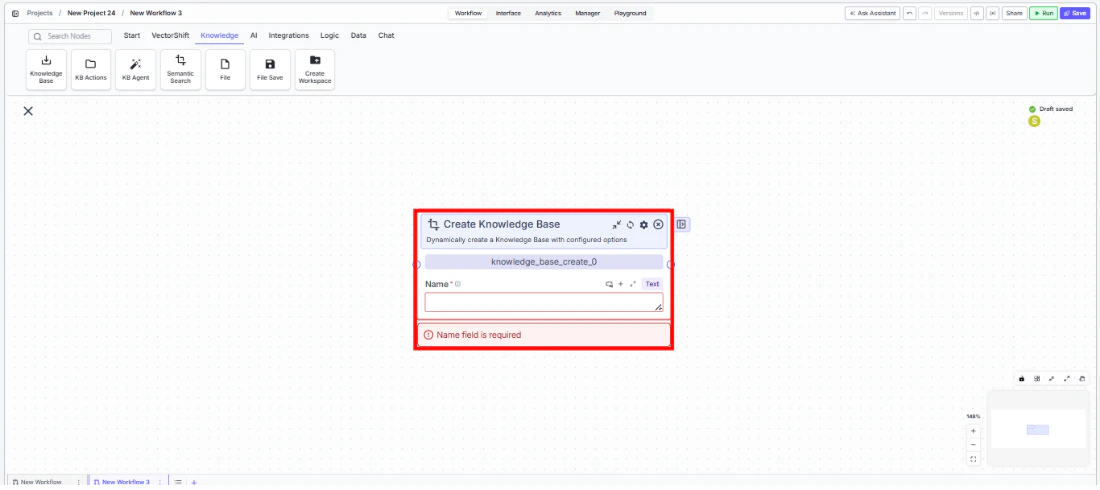Screen dimensions: 1100x490
Task: Select the hand pan tool above minimap
Action: 1082,378
